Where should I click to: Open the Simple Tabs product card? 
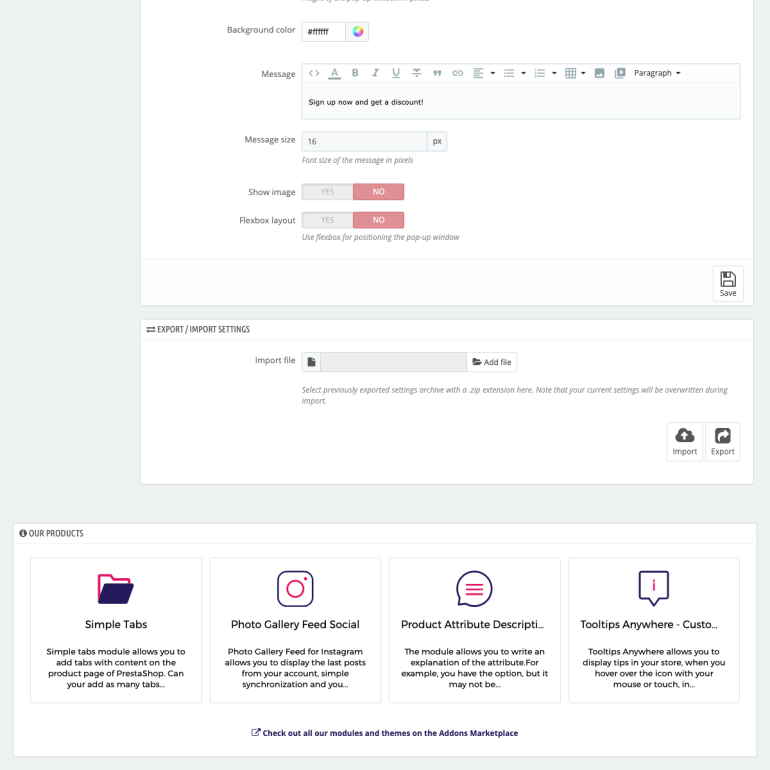click(x=116, y=630)
